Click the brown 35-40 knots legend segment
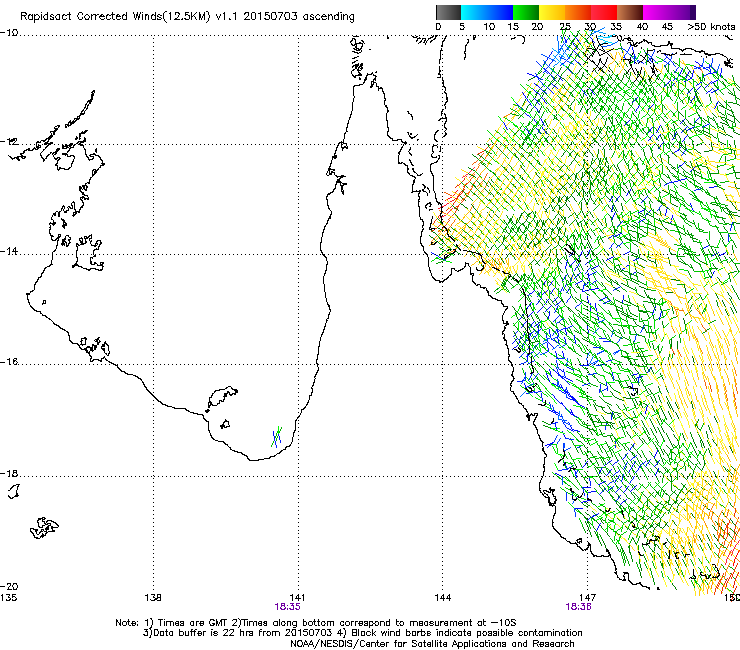 [x=630, y=12]
